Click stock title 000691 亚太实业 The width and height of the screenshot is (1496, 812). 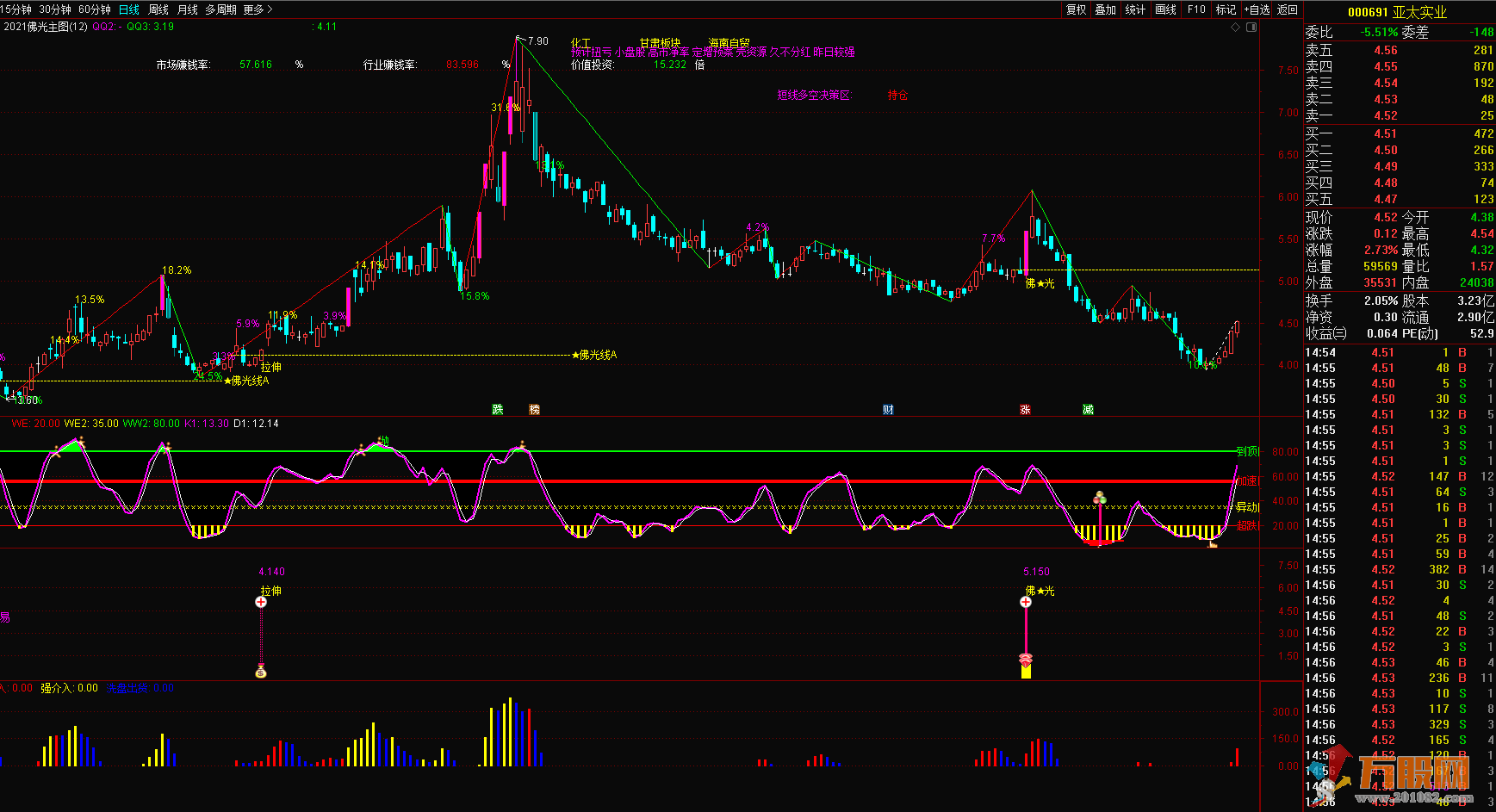point(1397,12)
